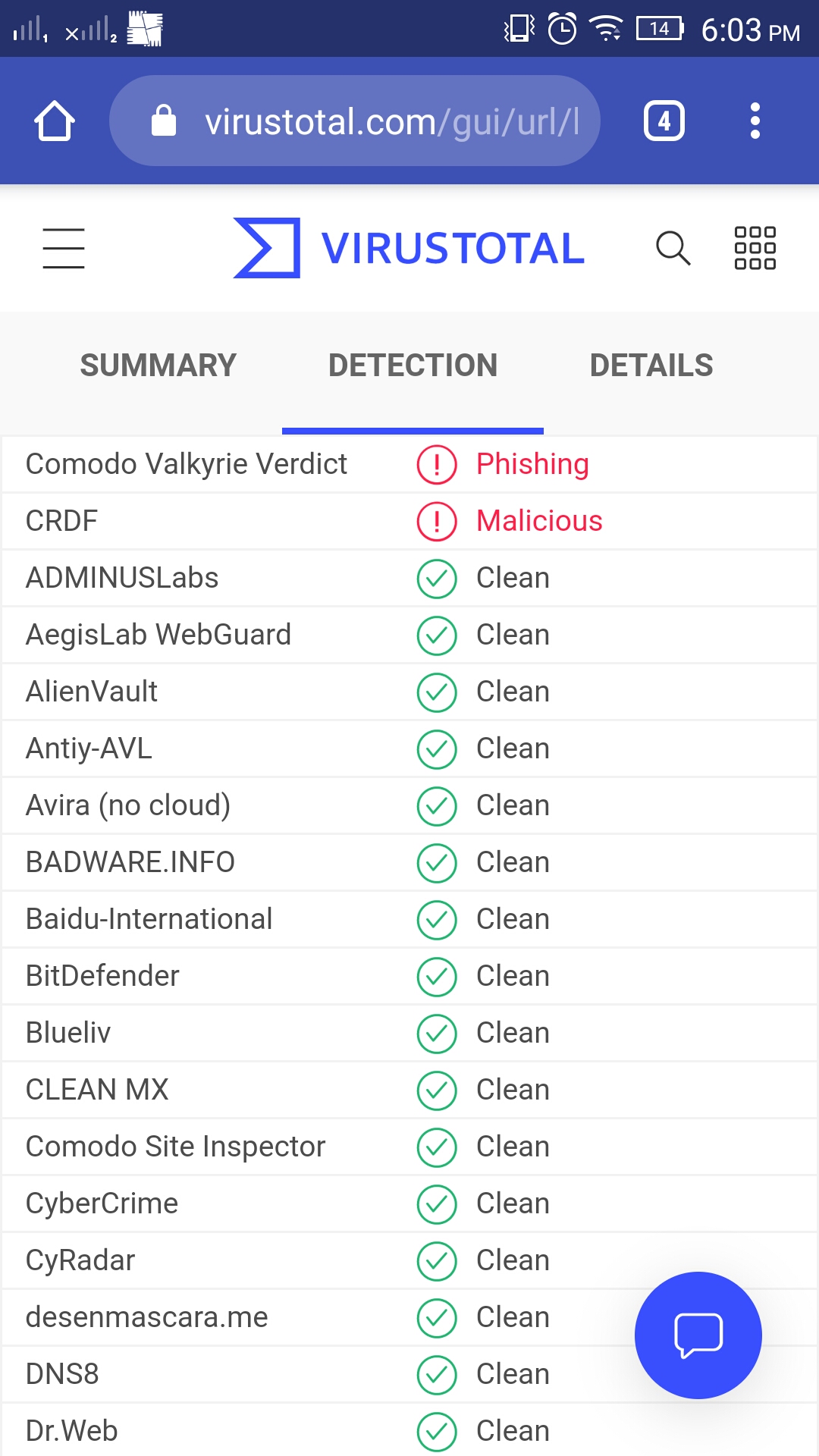Tap the browser home icon
Image resolution: width=819 pixels, height=1456 pixels.
pos(55,121)
